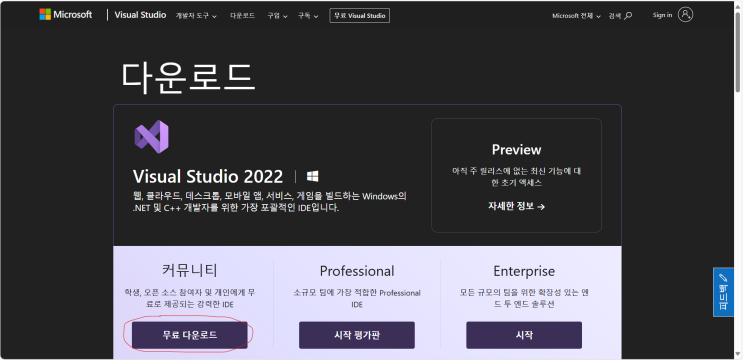Open the blue feedback side tab
The width and height of the screenshot is (743, 360).
[723, 292]
